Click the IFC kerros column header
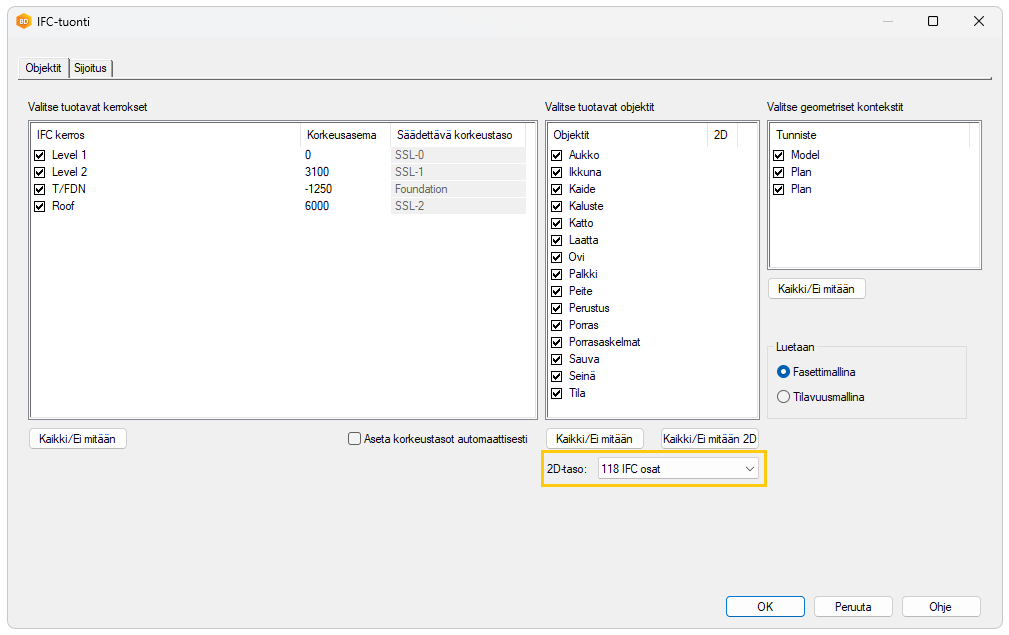This screenshot has width=1009, height=635. tap(165, 135)
